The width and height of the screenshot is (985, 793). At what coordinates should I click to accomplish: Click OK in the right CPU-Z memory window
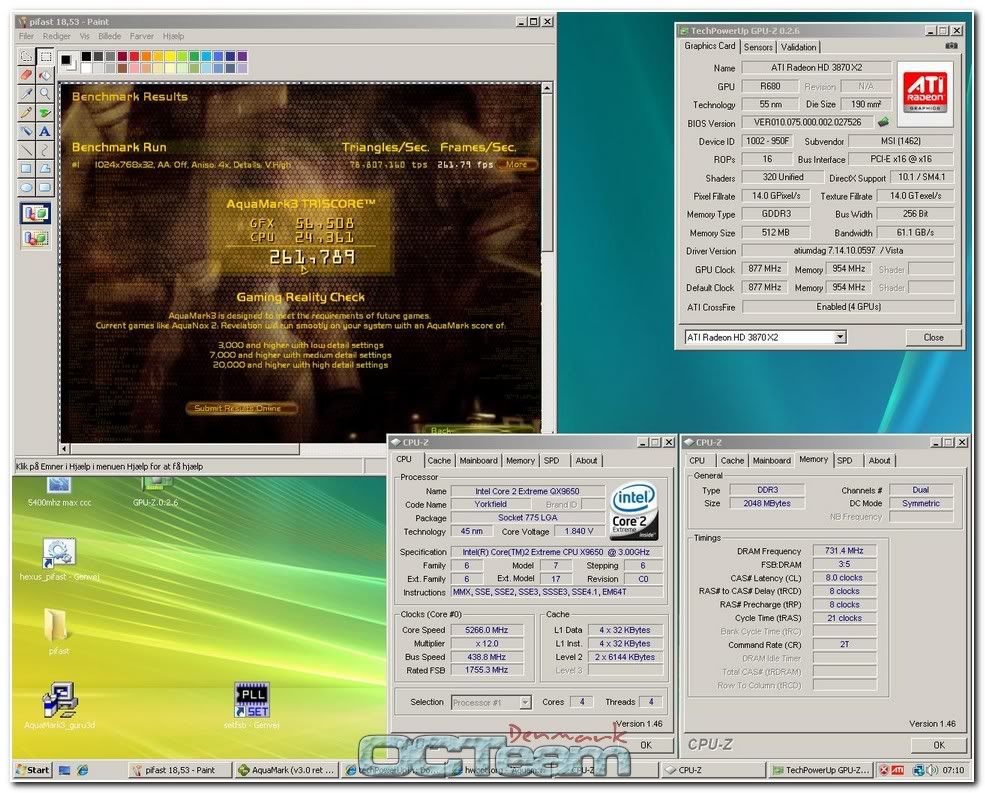(939, 745)
